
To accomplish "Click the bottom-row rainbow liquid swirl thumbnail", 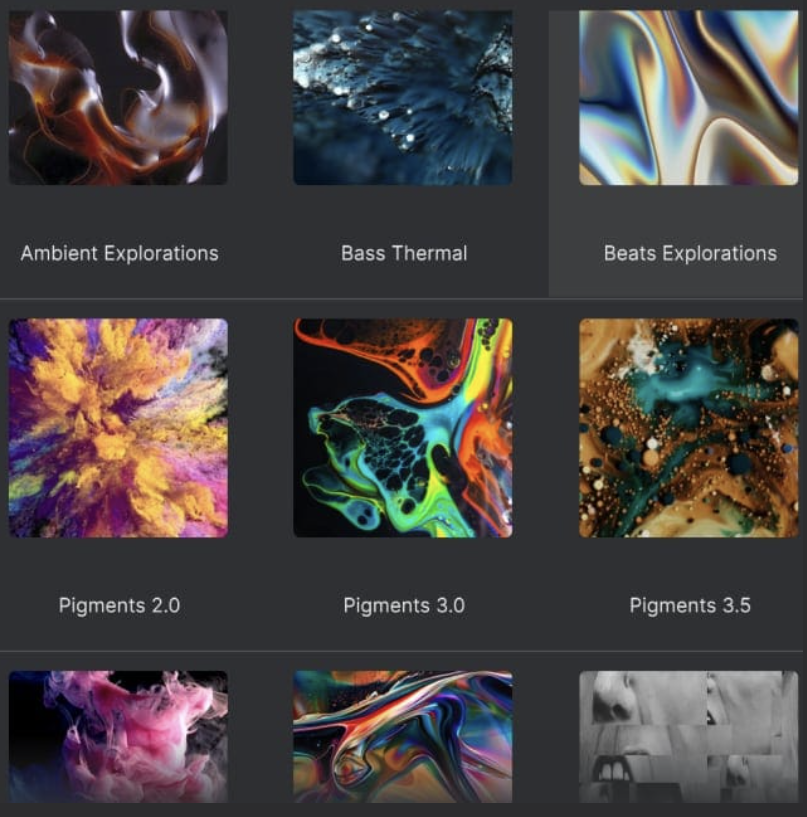I will point(402,736).
